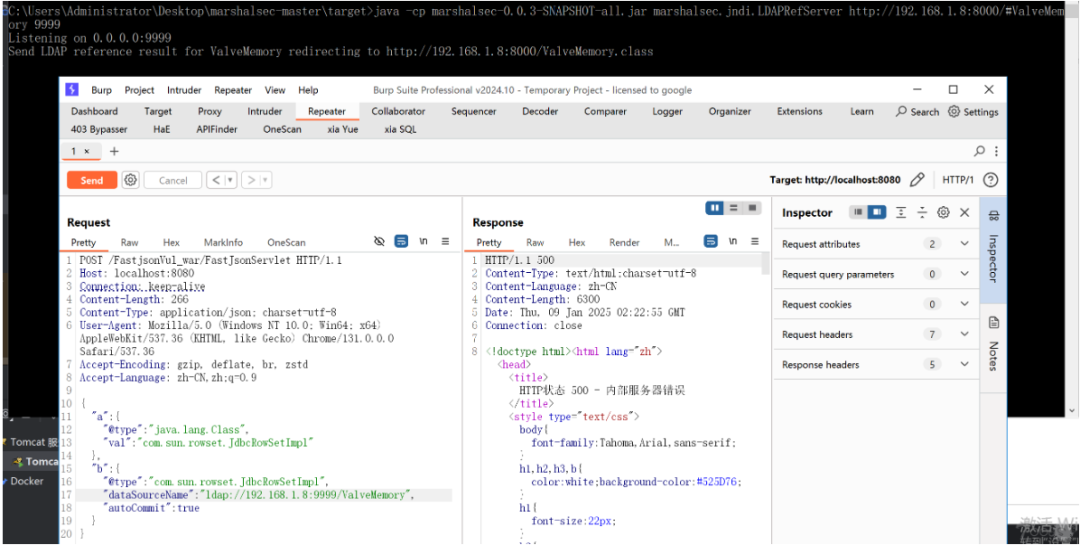Toggle hide non-printable characters in Request
Screen dimensions: 1080x545
(379, 241)
